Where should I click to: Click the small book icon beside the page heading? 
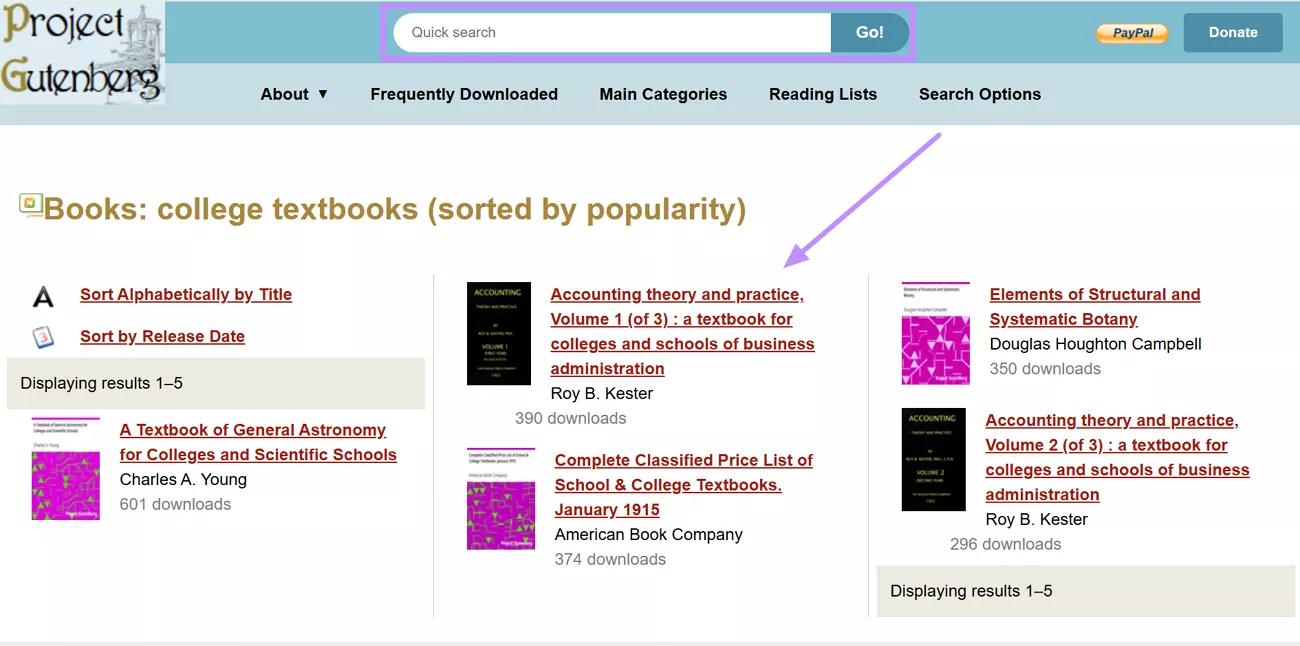coord(31,204)
